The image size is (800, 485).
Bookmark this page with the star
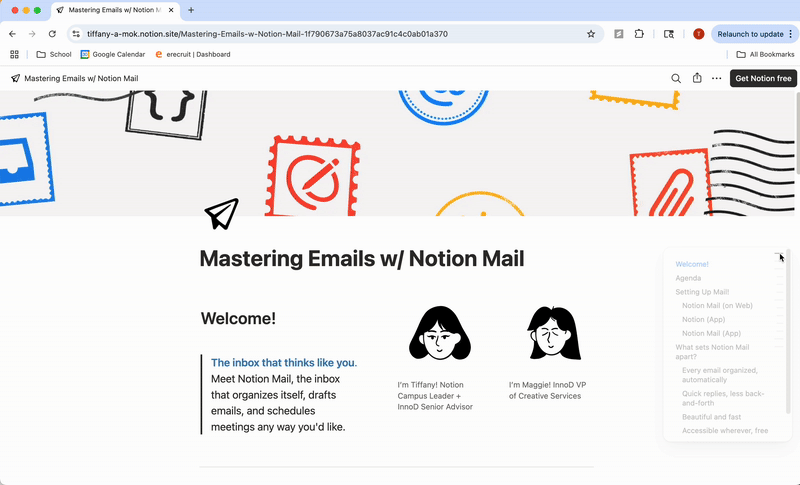[591, 34]
